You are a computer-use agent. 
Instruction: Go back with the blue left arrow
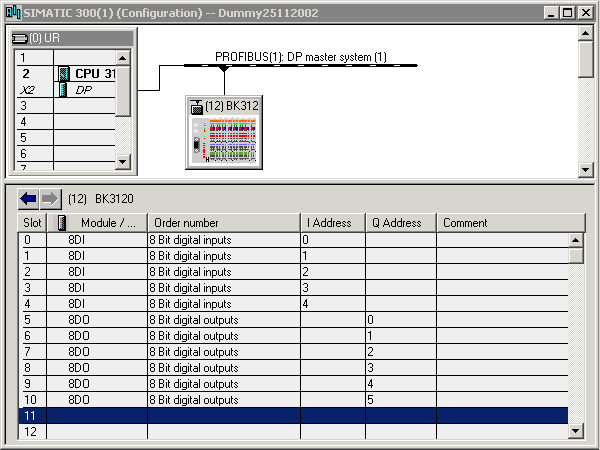point(28,199)
